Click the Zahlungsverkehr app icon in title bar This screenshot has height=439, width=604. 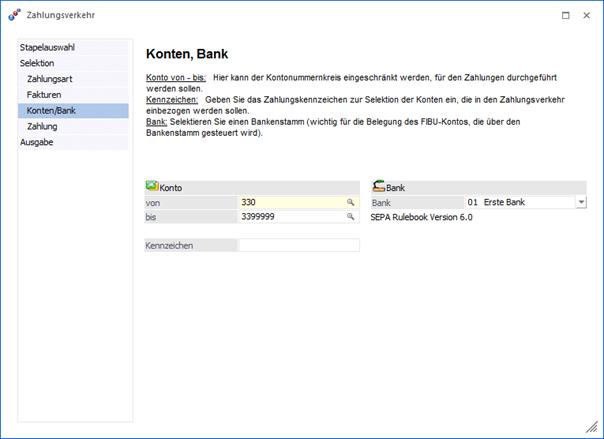[14, 15]
